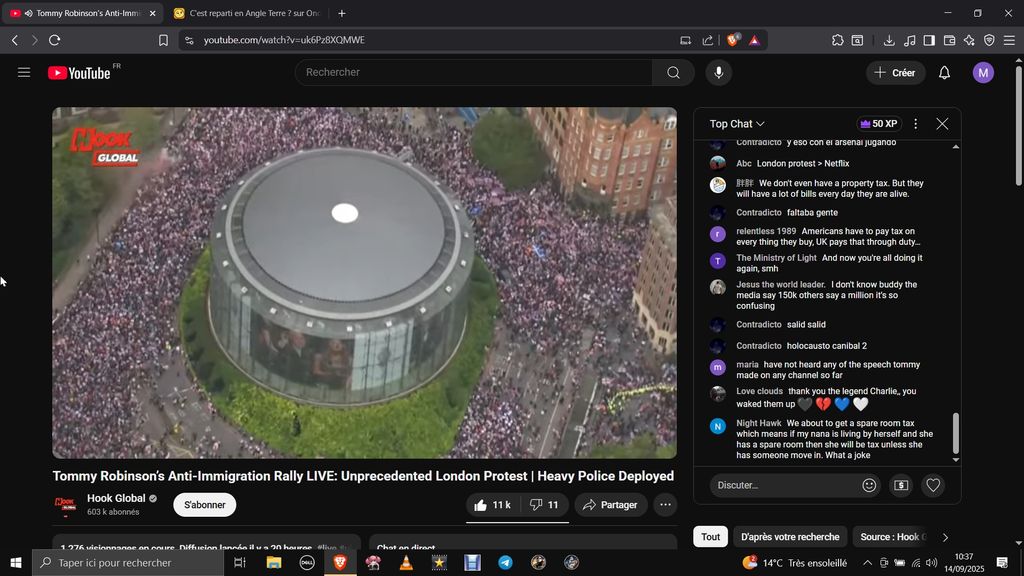Image resolution: width=1024 pixels, height=576 pixels.
Task: Open the emoji picker in chat
Action: click(869, 485)
